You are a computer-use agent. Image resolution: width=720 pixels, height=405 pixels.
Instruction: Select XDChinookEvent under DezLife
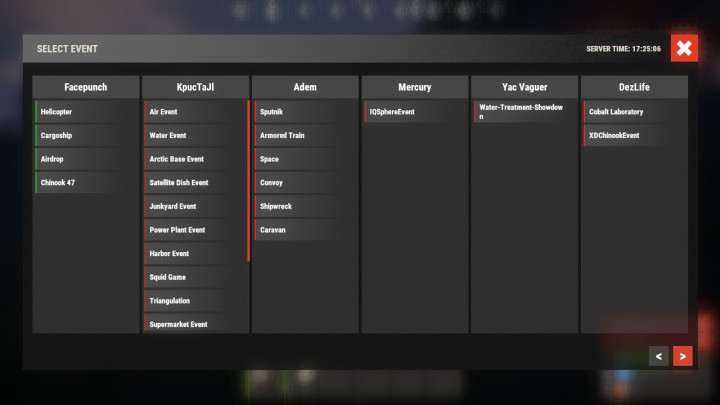pos(635,135)
